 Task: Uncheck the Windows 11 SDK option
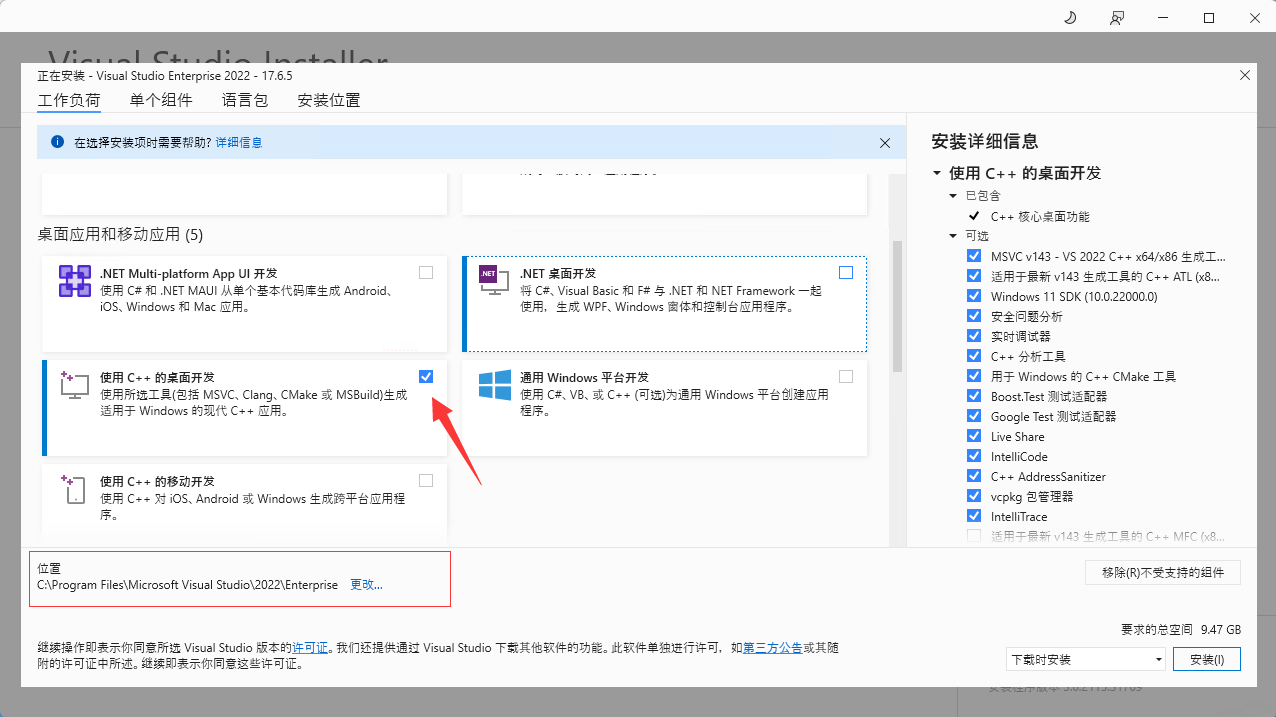tap(974, 296)
